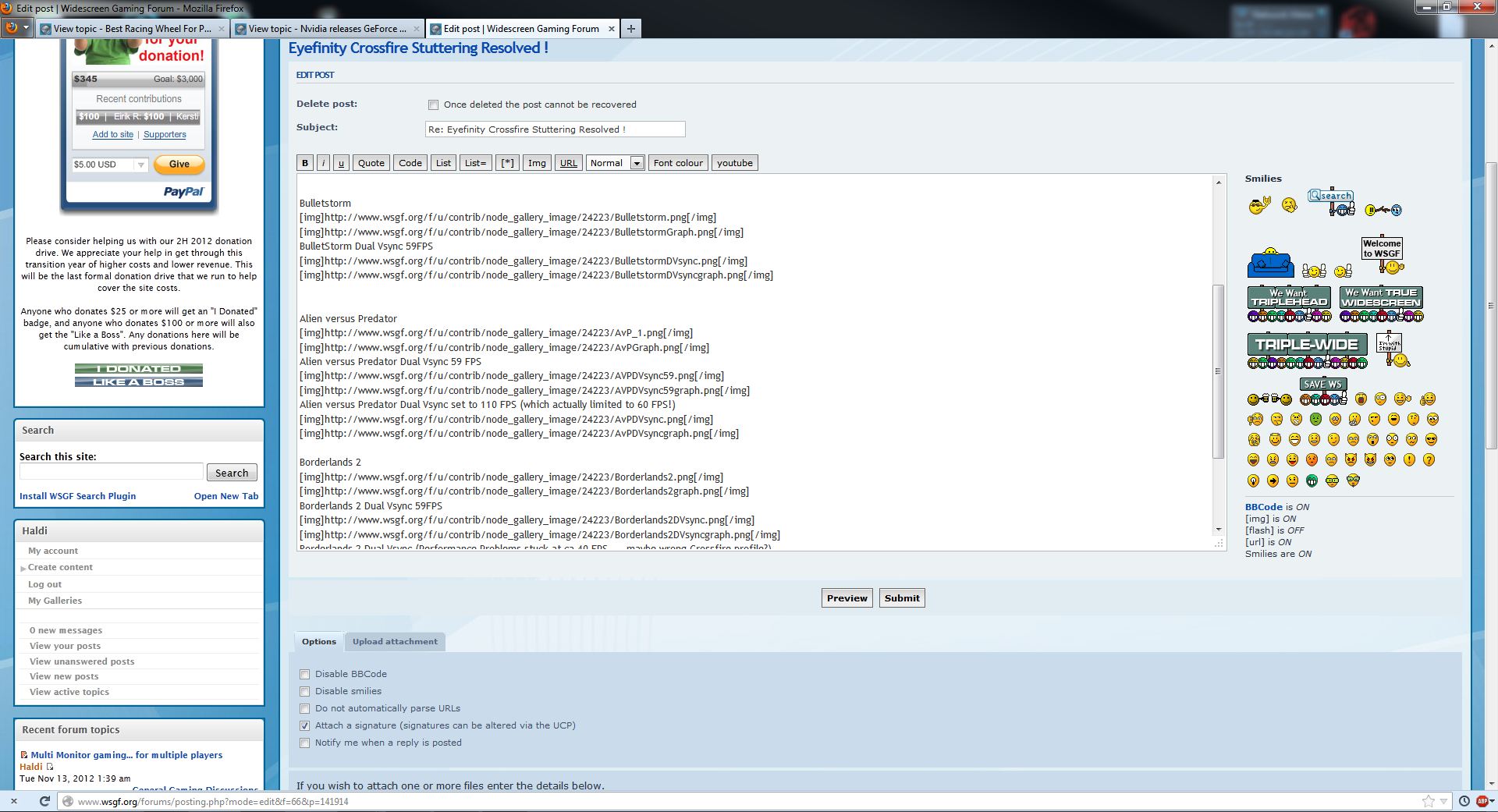Reload the page with the refresh icon
The height and width of the screenshot is (812, 1498).
(x=44, y=801)
